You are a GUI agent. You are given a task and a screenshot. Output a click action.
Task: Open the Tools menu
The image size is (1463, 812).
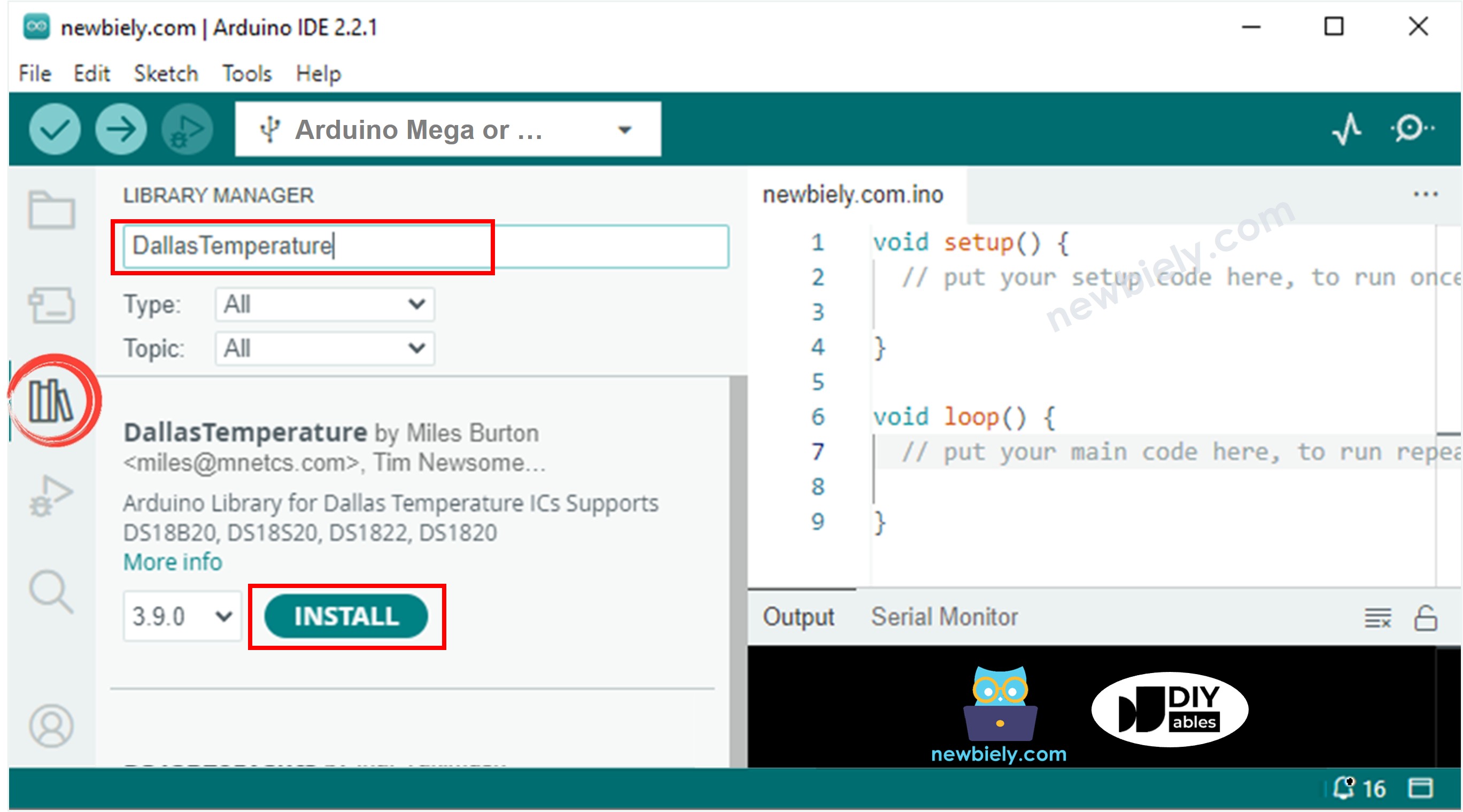tap(246, 73)
